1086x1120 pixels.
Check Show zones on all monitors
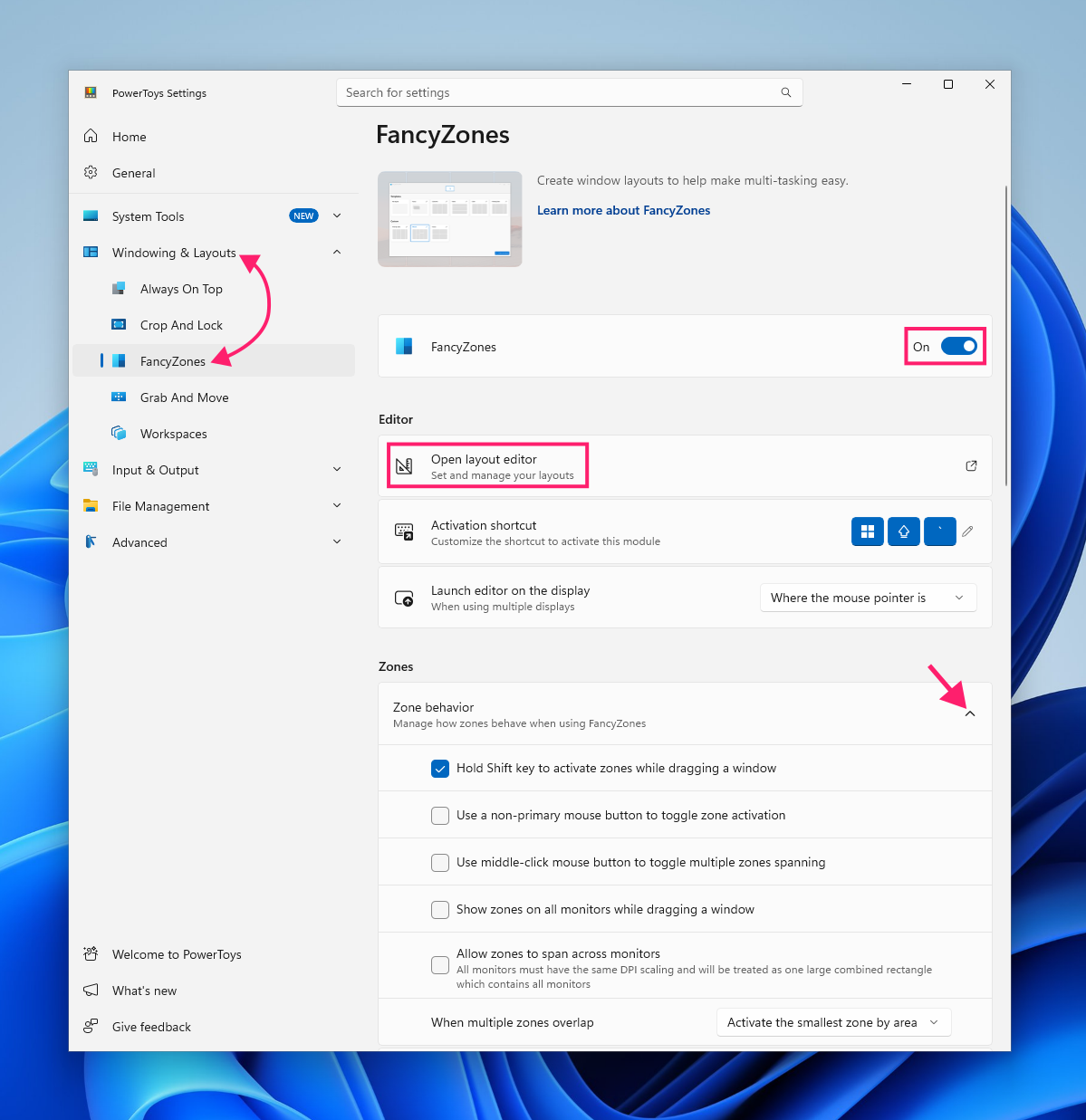pos(440,910)
